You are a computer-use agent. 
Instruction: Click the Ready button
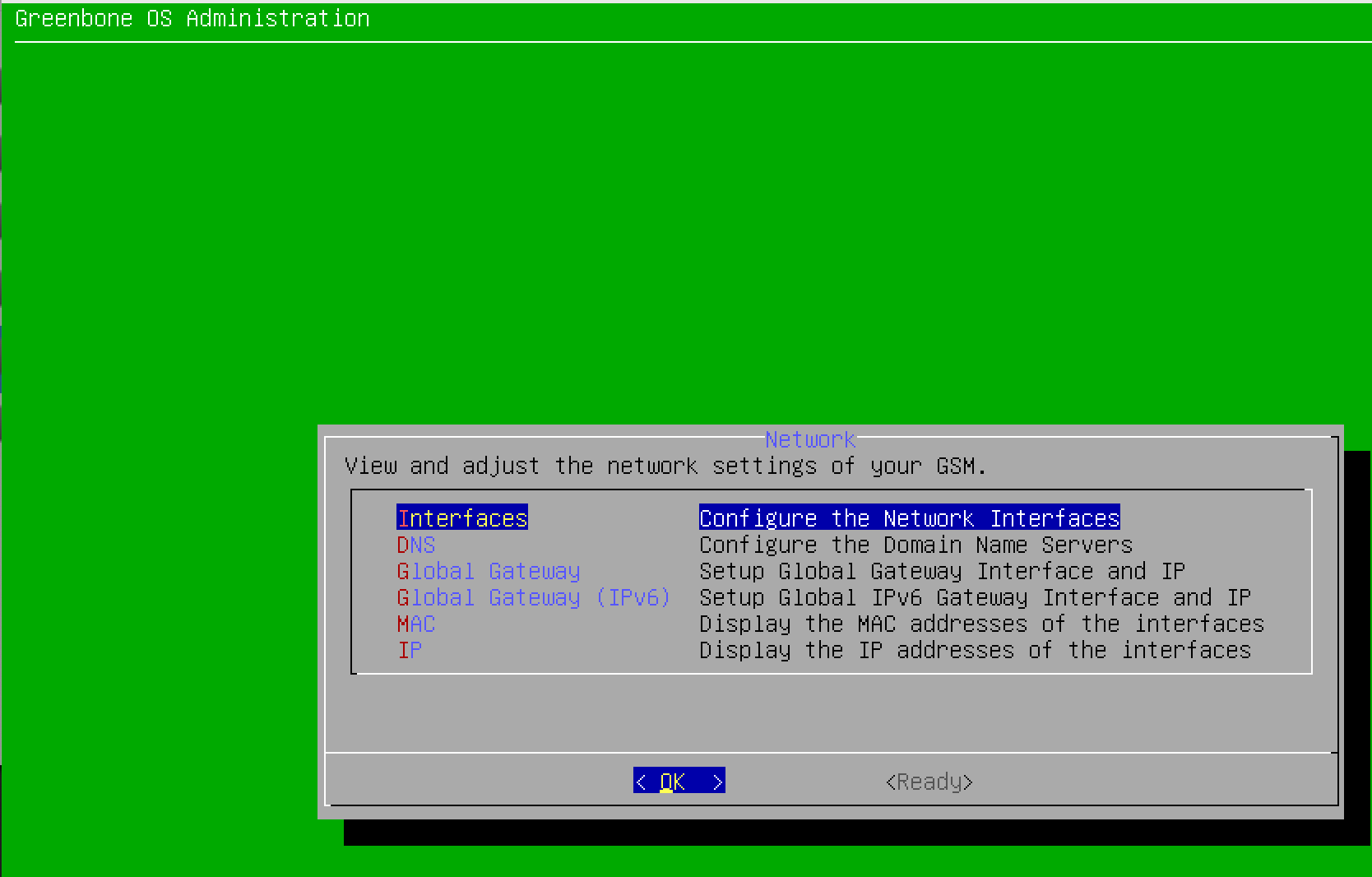929,781
